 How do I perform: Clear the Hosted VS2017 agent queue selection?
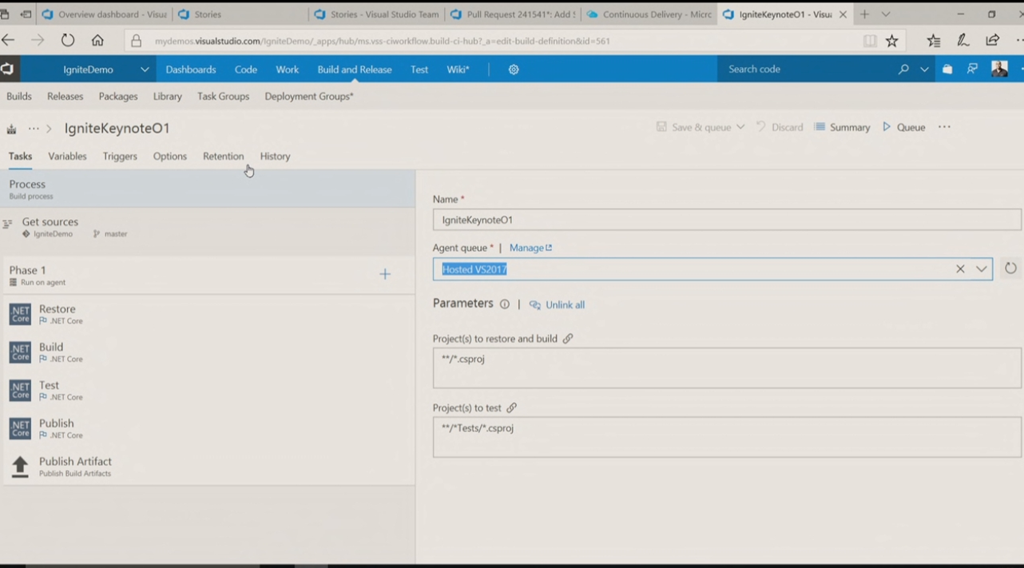point(960,269)
